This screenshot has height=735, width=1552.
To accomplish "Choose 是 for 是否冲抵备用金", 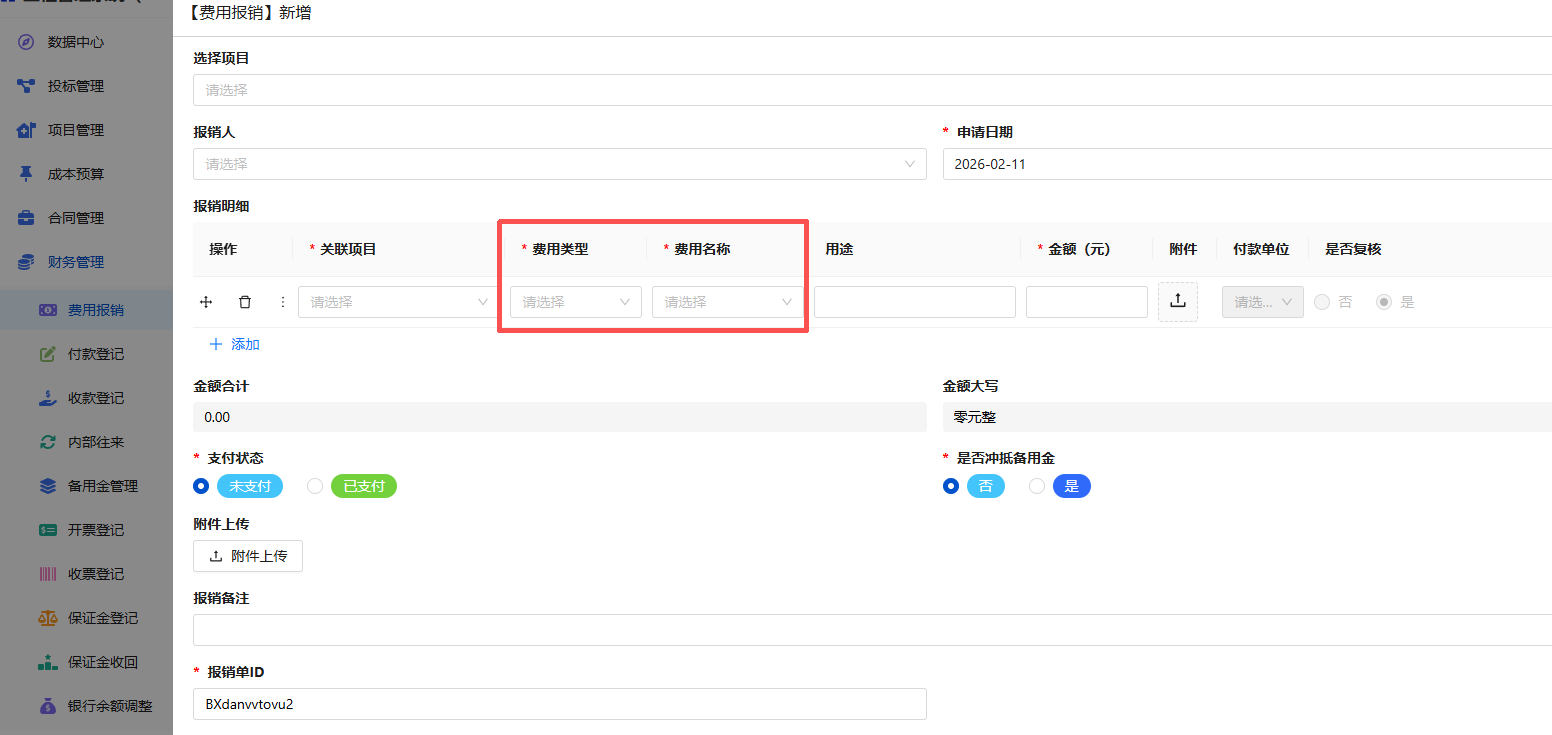I will [1036, 485].
